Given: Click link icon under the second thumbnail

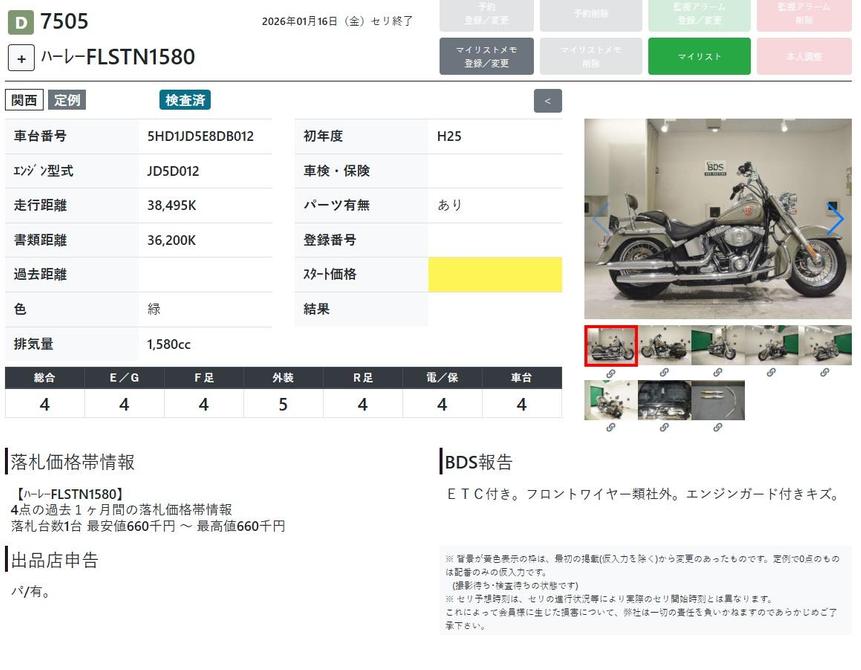Looking at the screenshot, I should (664, 372).
